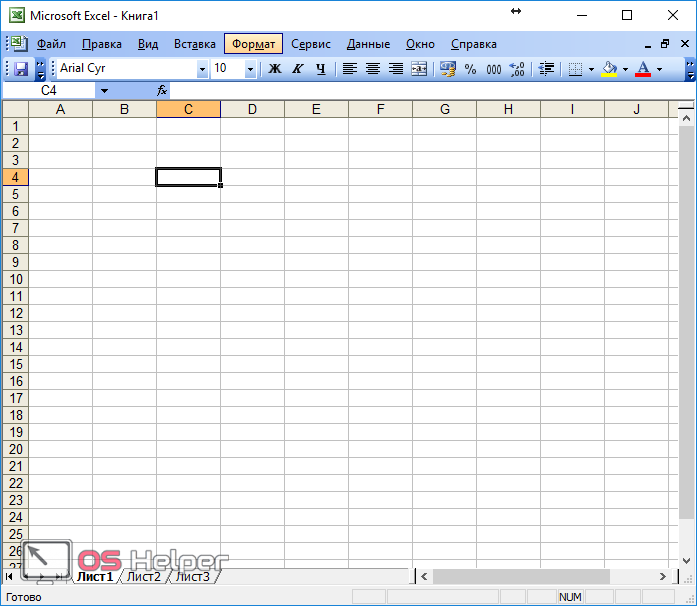697x606 pixels.
Task: Click vertical scrollbar up arrow
Action: [x=686, y=118]
